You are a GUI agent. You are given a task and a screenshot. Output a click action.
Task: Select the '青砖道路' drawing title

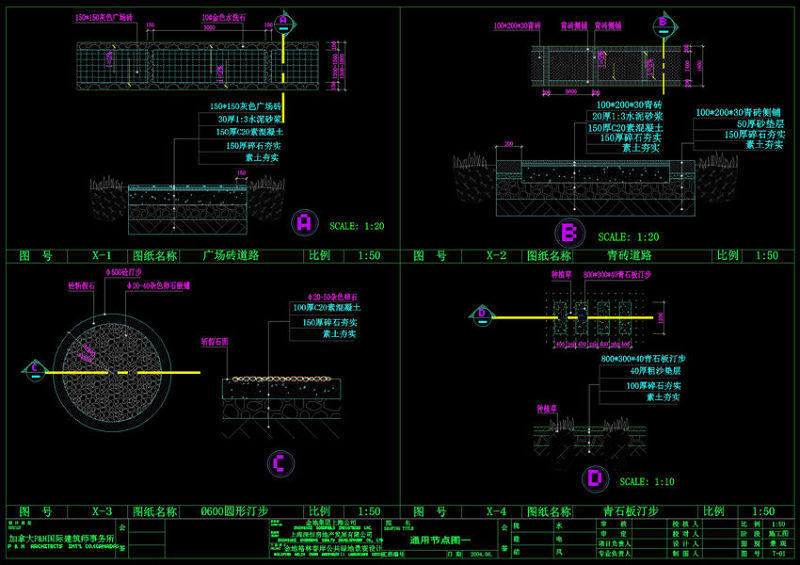coord(629,255)
